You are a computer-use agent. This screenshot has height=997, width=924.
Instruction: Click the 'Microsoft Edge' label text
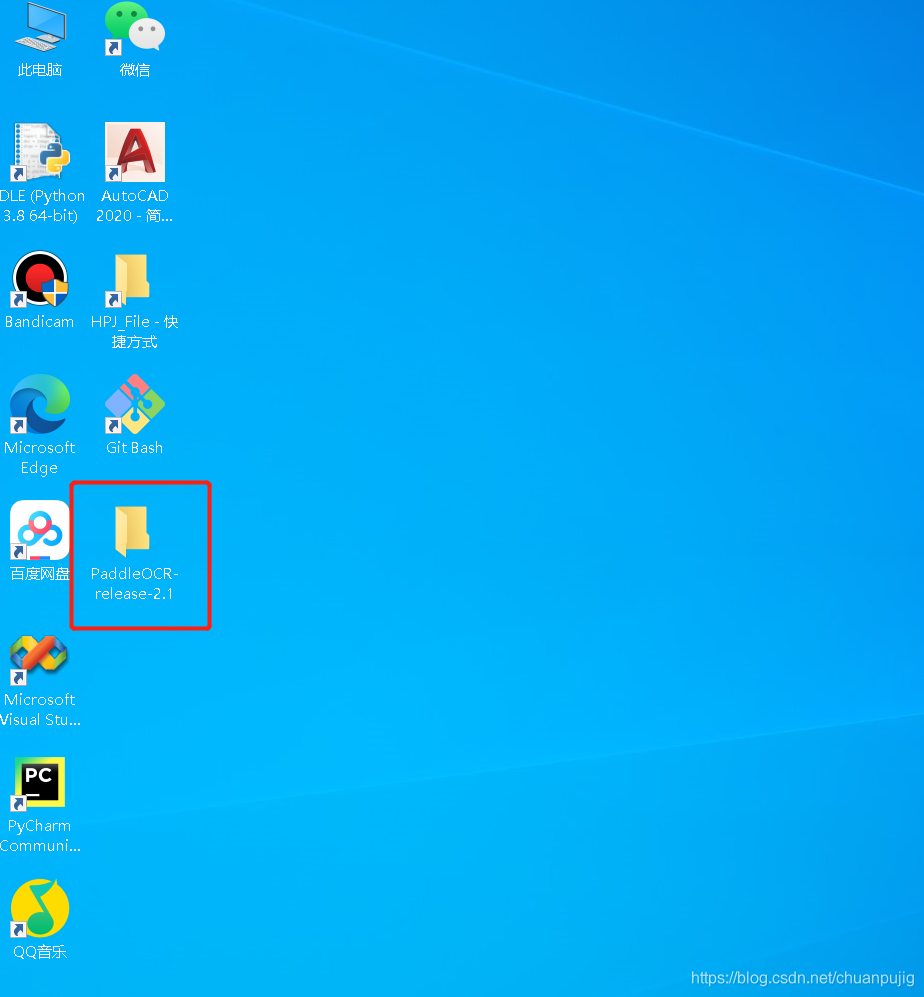[x=39, y=457]
